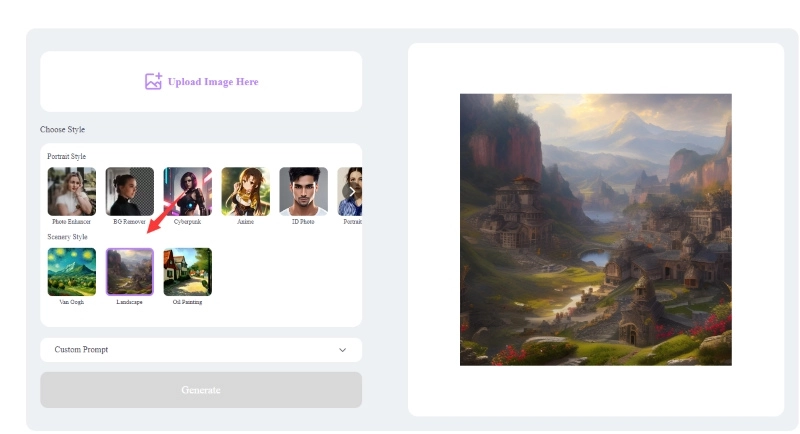This screenshot has width=800, height=434.
Task: Select the Photo Enhancer style thumbnail
Action: coord(71,191)
